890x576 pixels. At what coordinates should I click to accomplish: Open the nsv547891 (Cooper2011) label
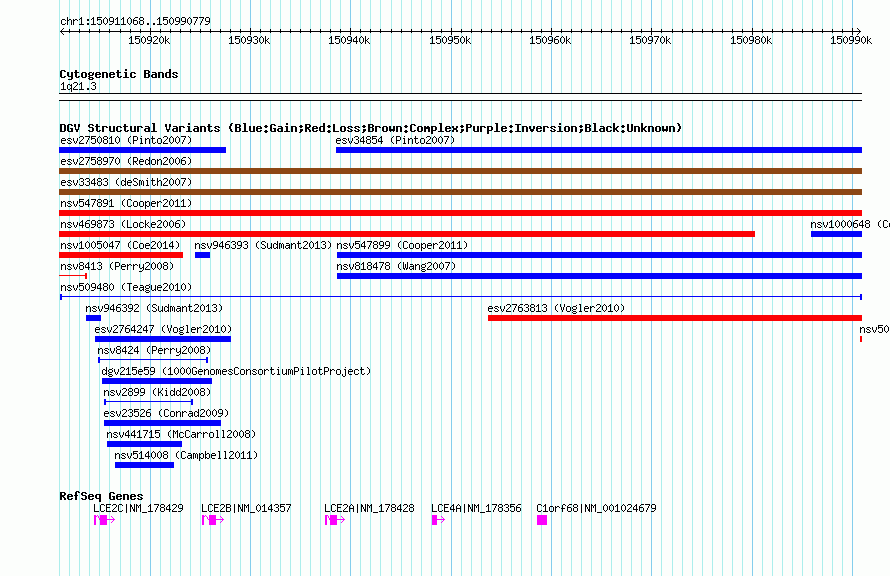(x=126, y=203)
